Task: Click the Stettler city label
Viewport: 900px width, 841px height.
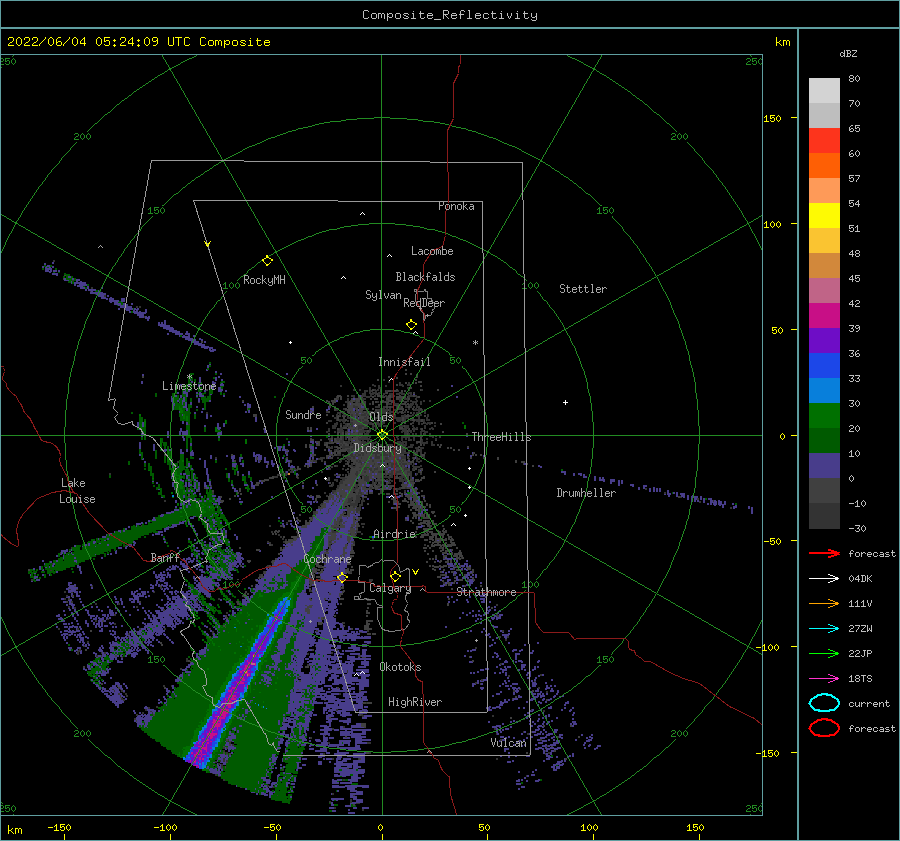Action: [x=583, y=289]
